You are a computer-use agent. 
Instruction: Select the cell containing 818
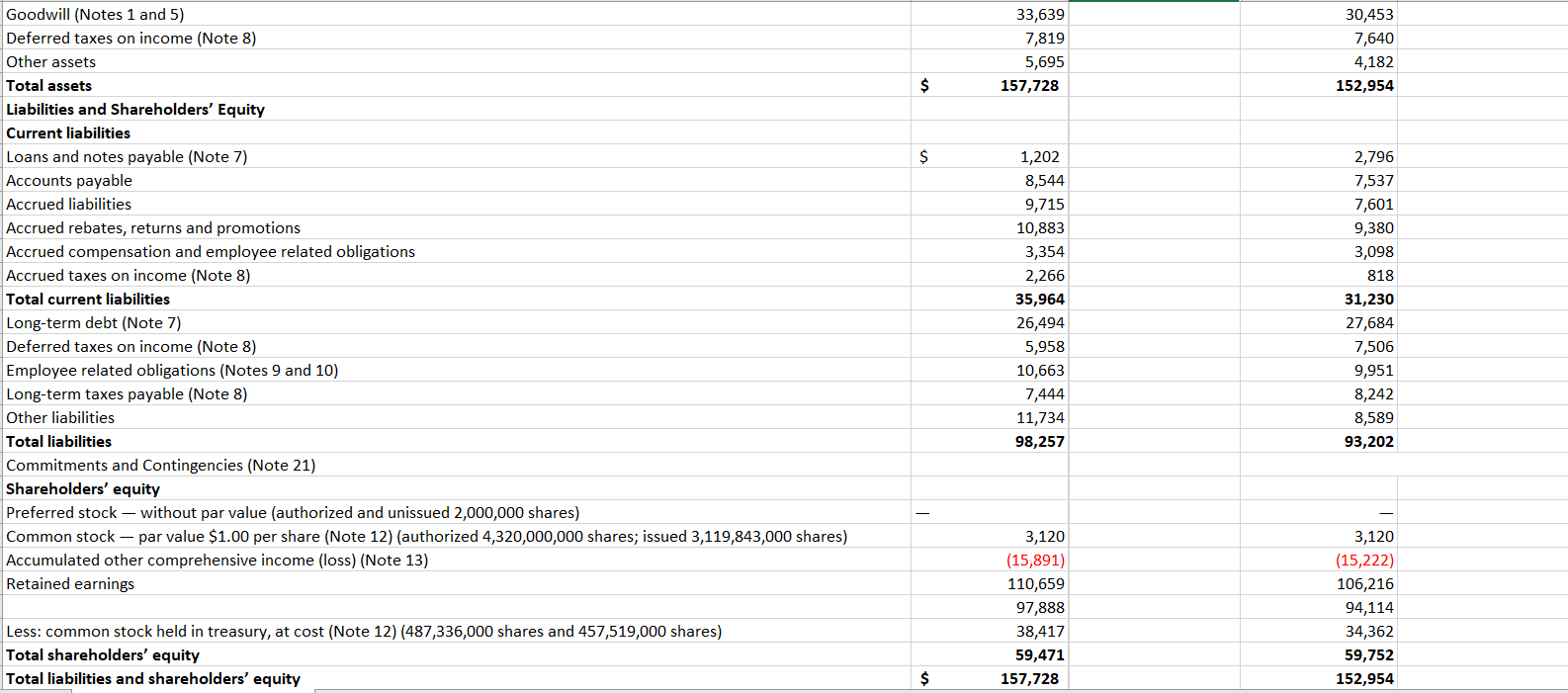click(x=1319, y=275)
